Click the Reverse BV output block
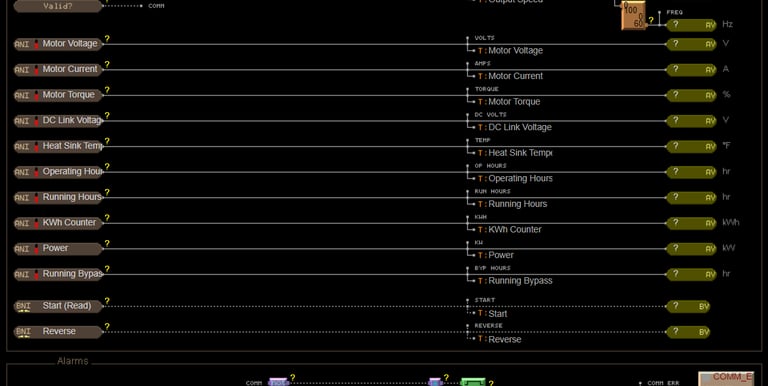Image resolution: width=768 pixels, height=386 pixels. [688, 332]
